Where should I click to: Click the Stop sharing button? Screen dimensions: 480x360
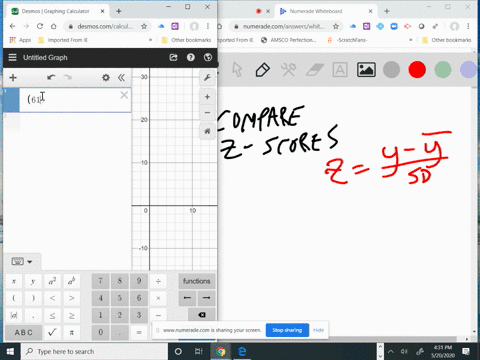(287, 330)
